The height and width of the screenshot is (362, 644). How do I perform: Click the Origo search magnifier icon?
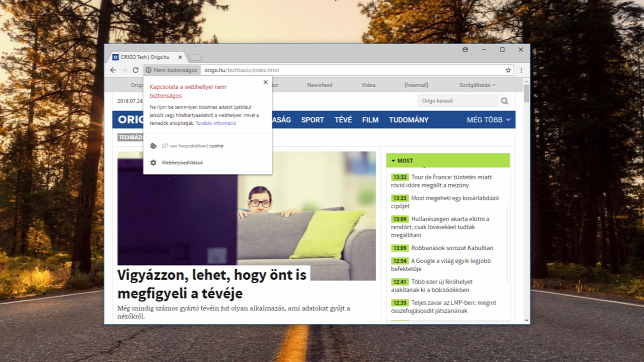coord(504,101)
